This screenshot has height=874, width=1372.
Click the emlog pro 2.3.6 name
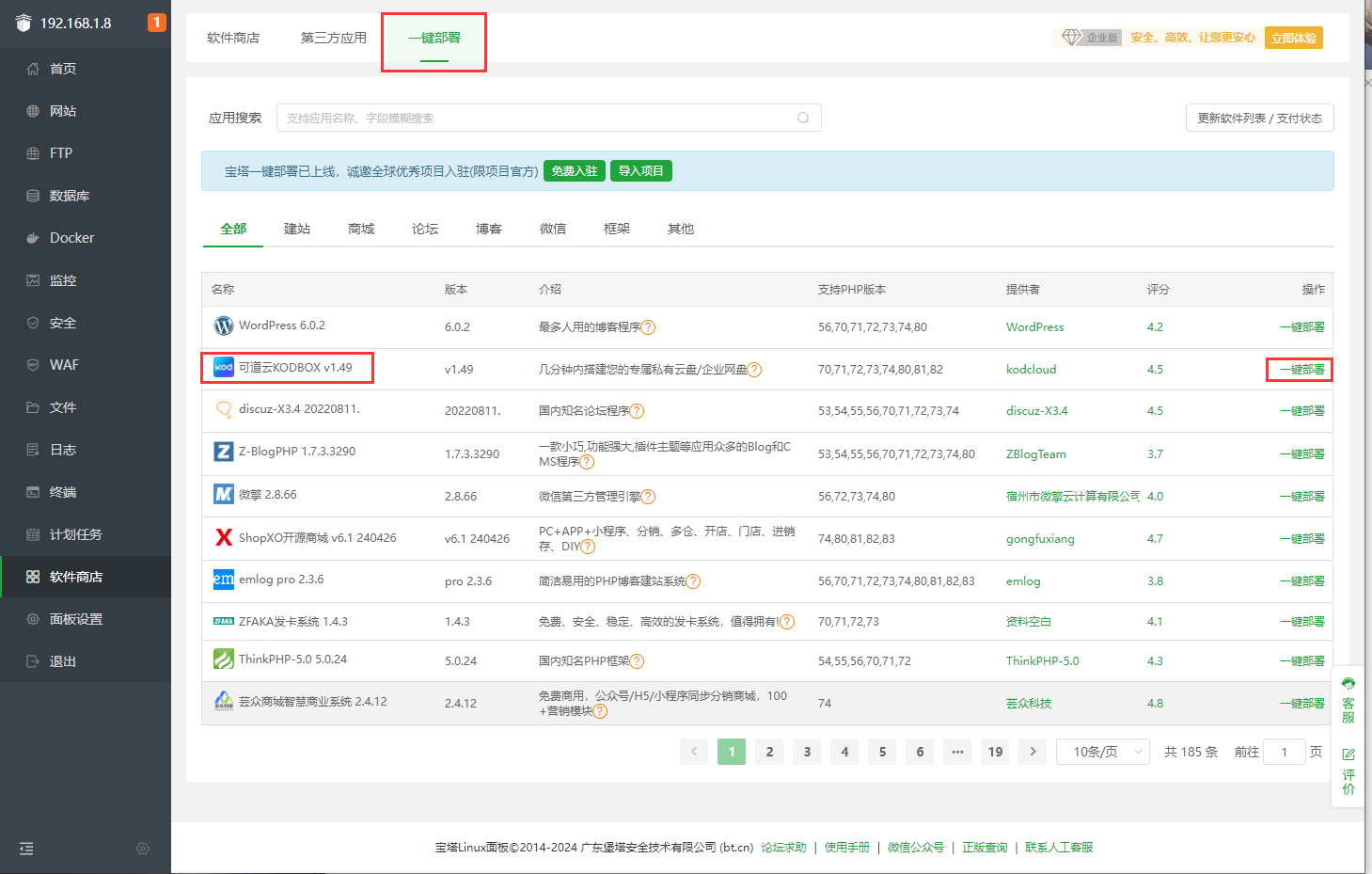pos(281,580)
